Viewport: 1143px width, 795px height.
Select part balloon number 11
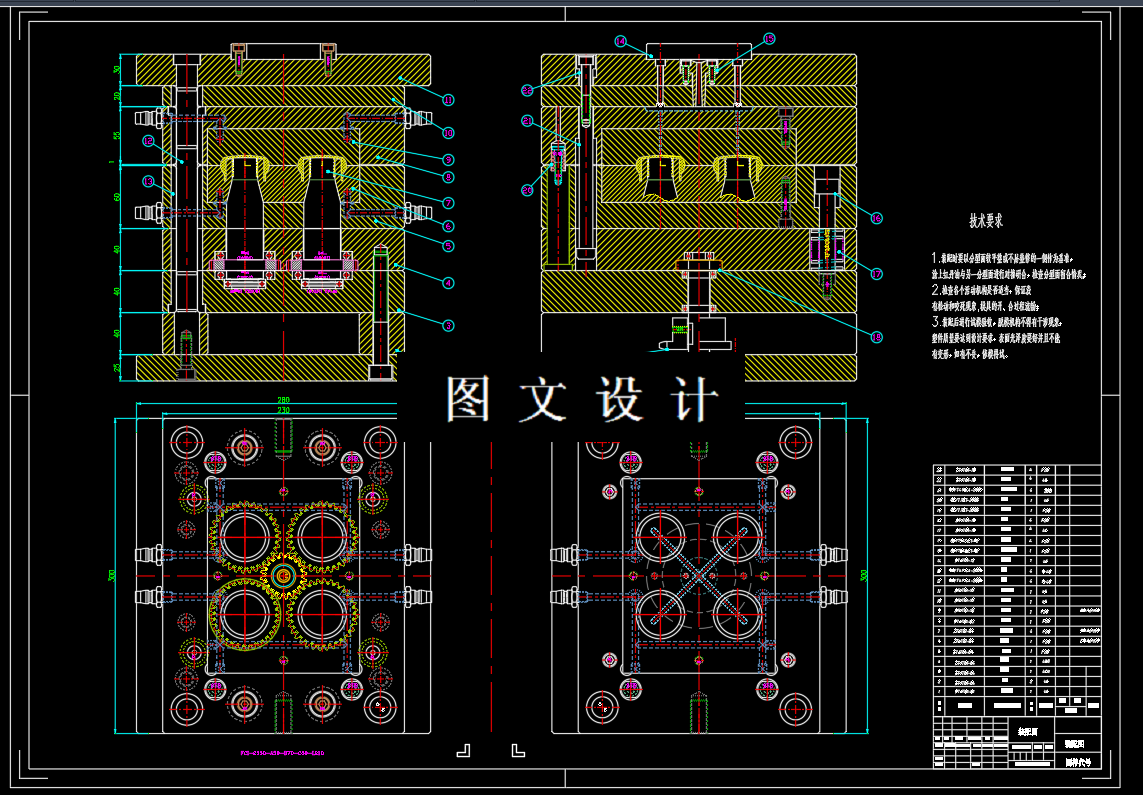[448, 100]
